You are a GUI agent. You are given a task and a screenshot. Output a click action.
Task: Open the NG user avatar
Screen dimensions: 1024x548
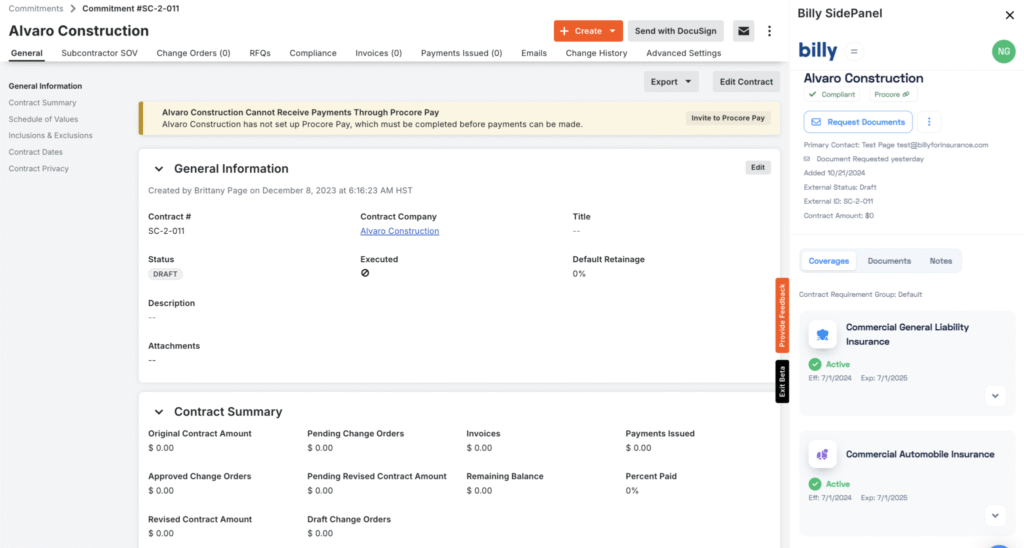(1002, 51)
